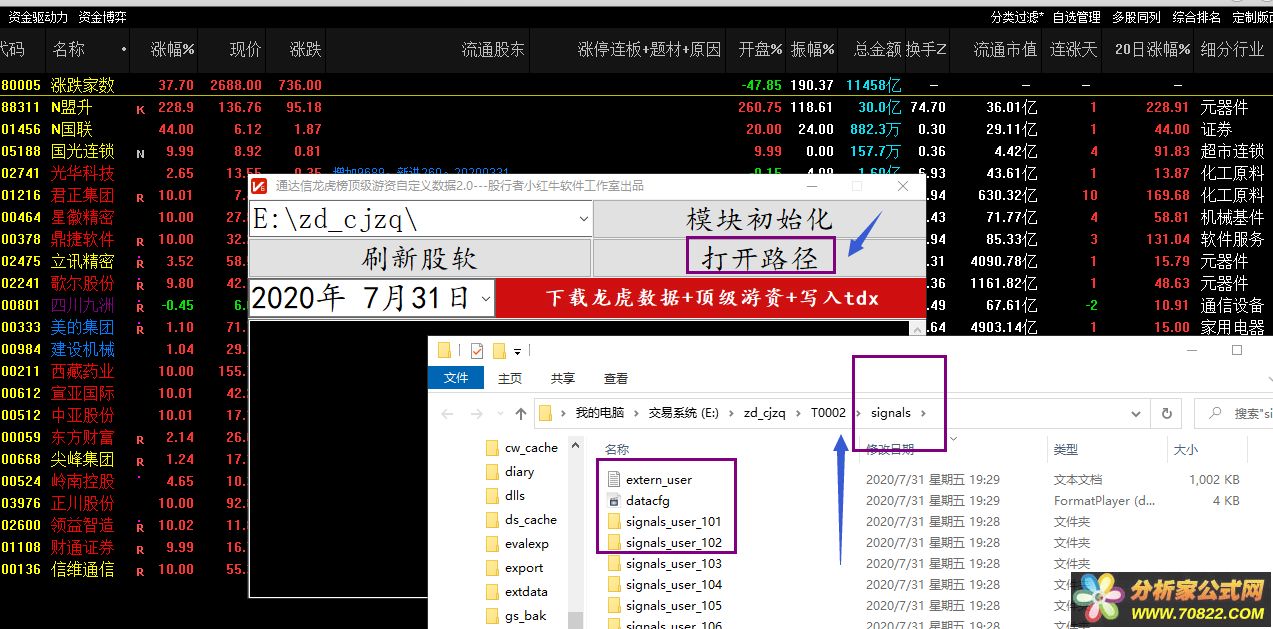Image resolution: width=1273 pixels, height=629 pixels.
Task: Sort by 流通市值 column header
Action: pos(1005,49)
